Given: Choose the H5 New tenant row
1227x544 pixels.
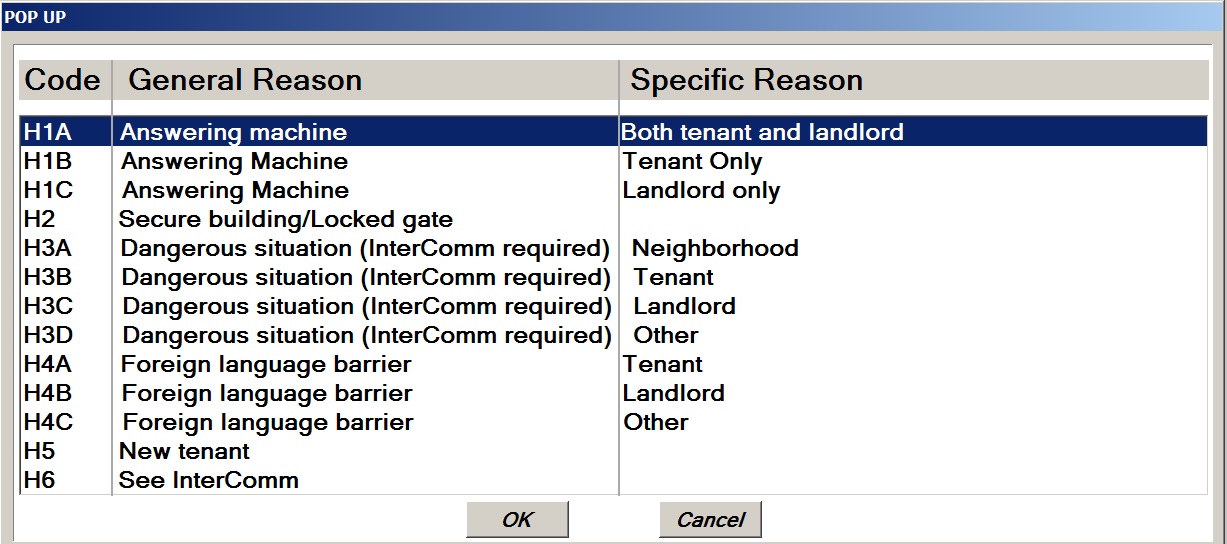Looking at the screenshot, I should pyautogui.click(x=184, y=451).
